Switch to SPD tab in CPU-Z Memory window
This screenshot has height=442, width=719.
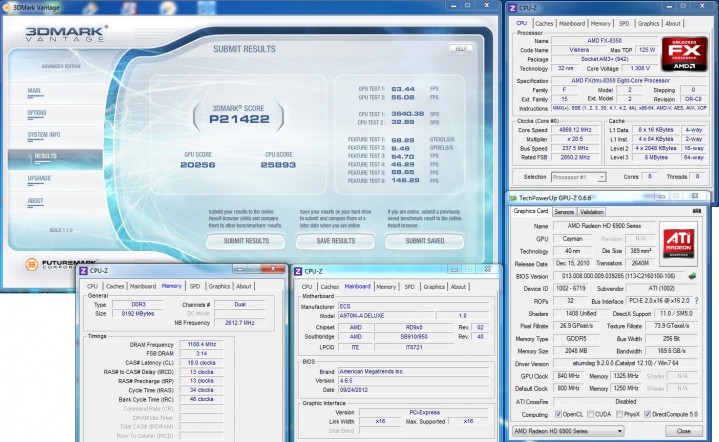pyautogui.click(x=195, y=286)
